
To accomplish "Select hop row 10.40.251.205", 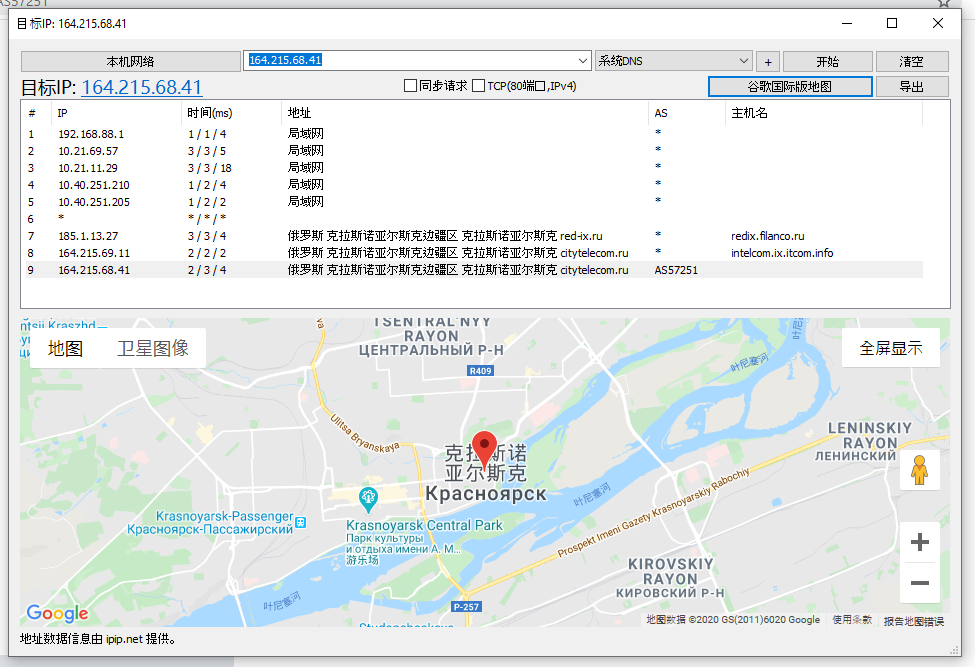I will (x=473, y=202).
